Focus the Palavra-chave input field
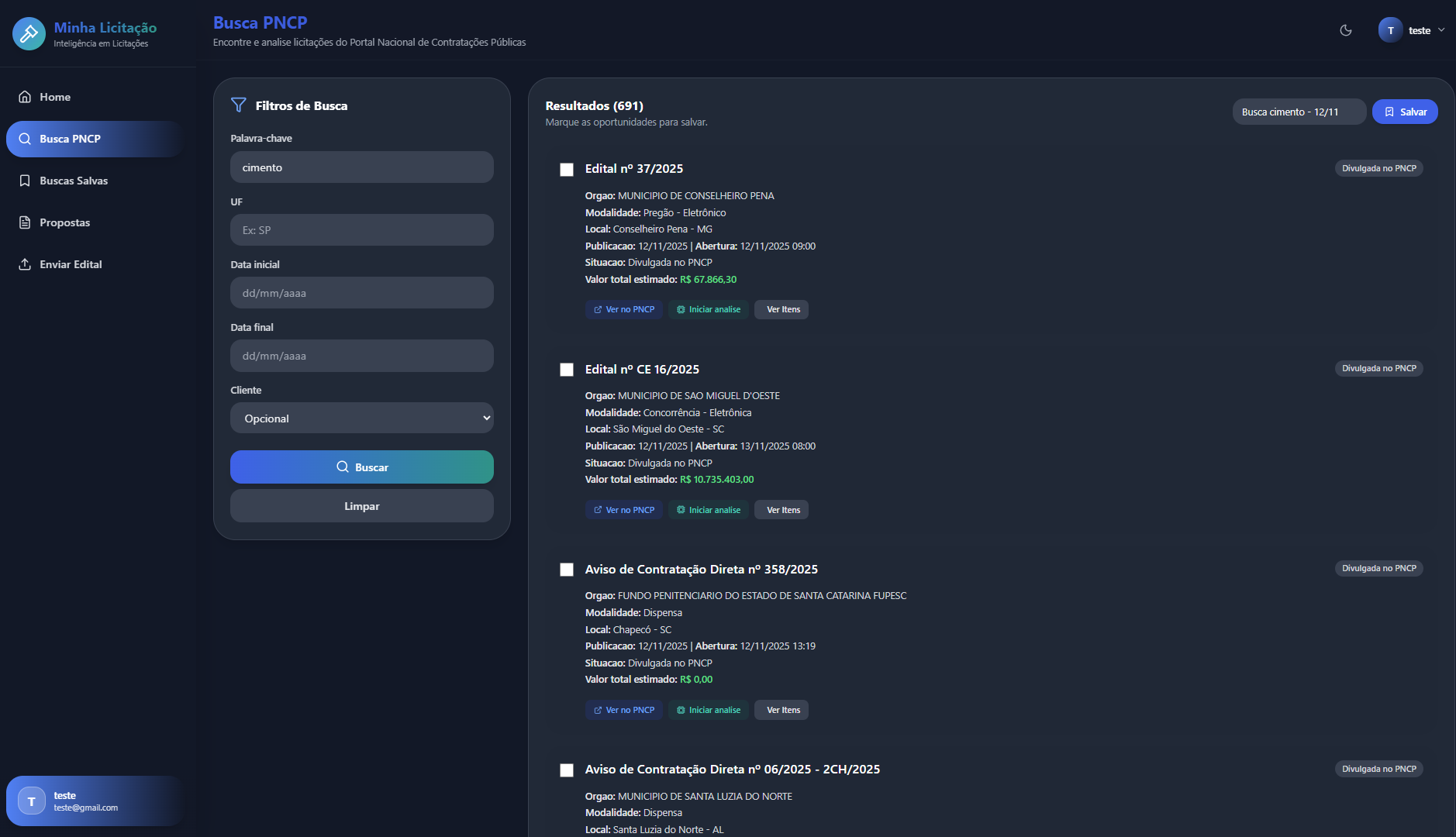Image resolution: width=1456 pixels, height=837 pixels. click(362, 167)
